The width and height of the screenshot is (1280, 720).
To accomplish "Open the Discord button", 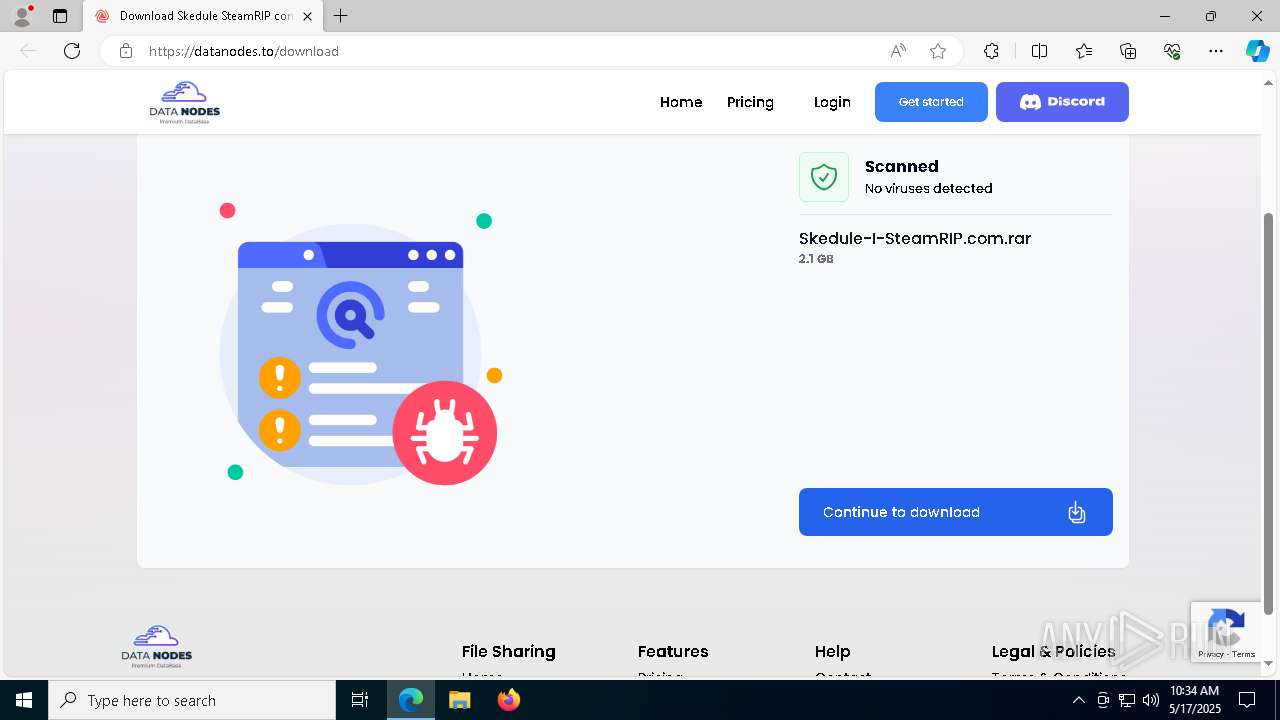I will pyautogui.click(x=1062, y=102).
